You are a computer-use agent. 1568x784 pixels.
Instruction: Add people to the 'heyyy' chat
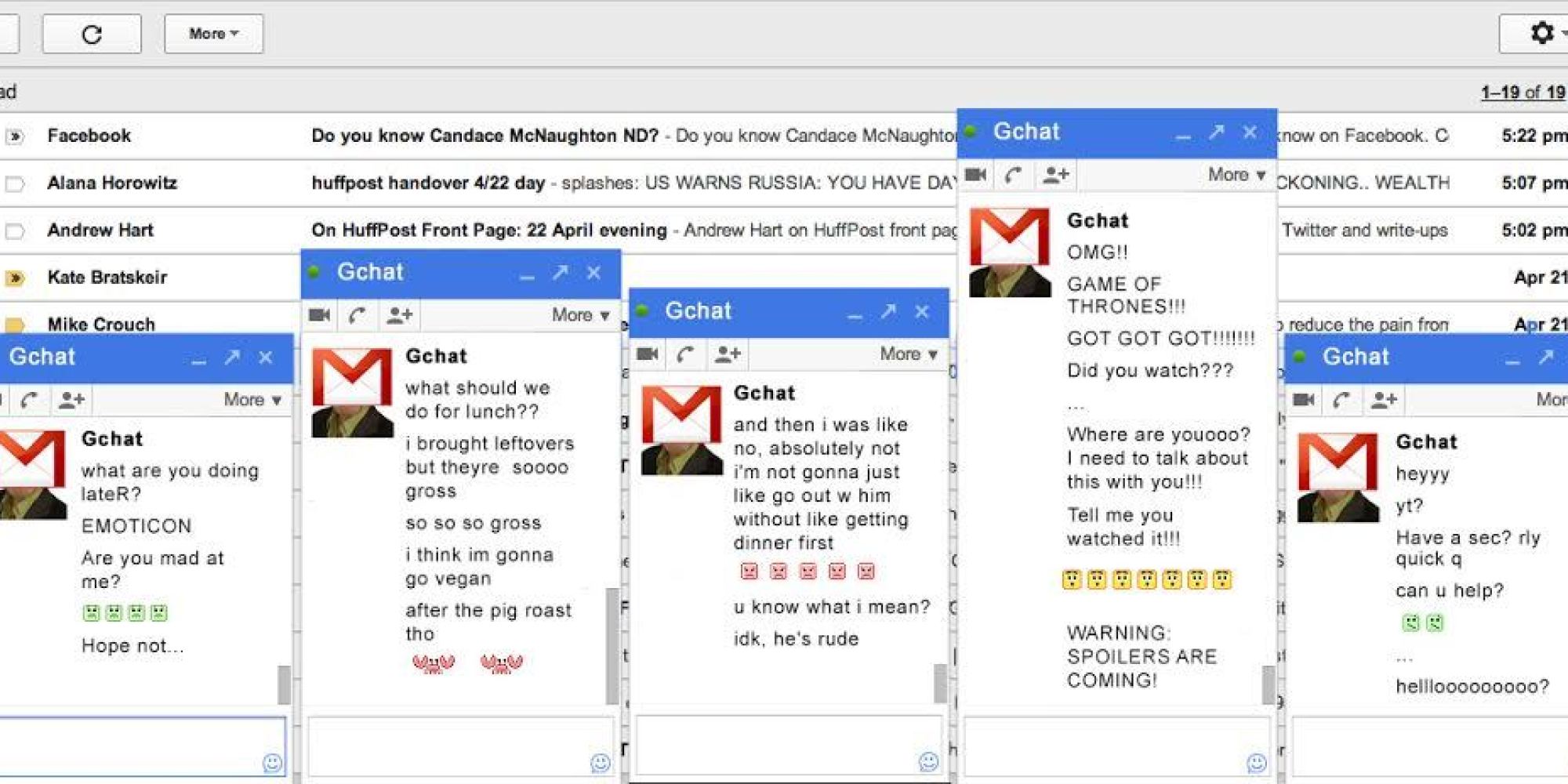point(1385,401)
